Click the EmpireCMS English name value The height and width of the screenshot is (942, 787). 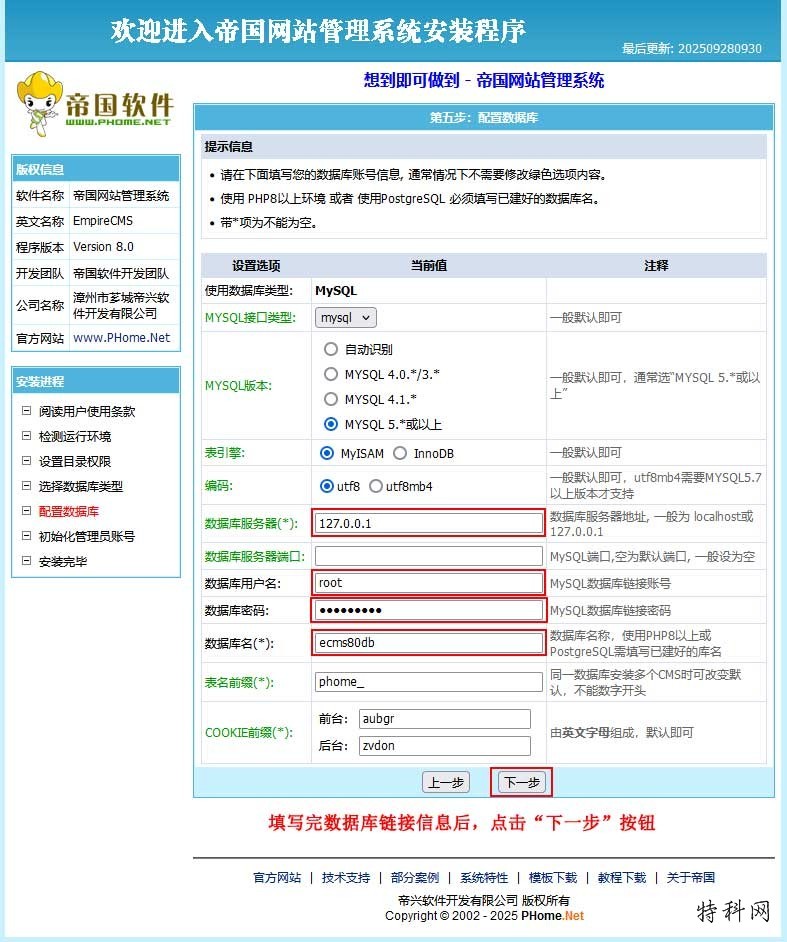click(x=103, y=221)
